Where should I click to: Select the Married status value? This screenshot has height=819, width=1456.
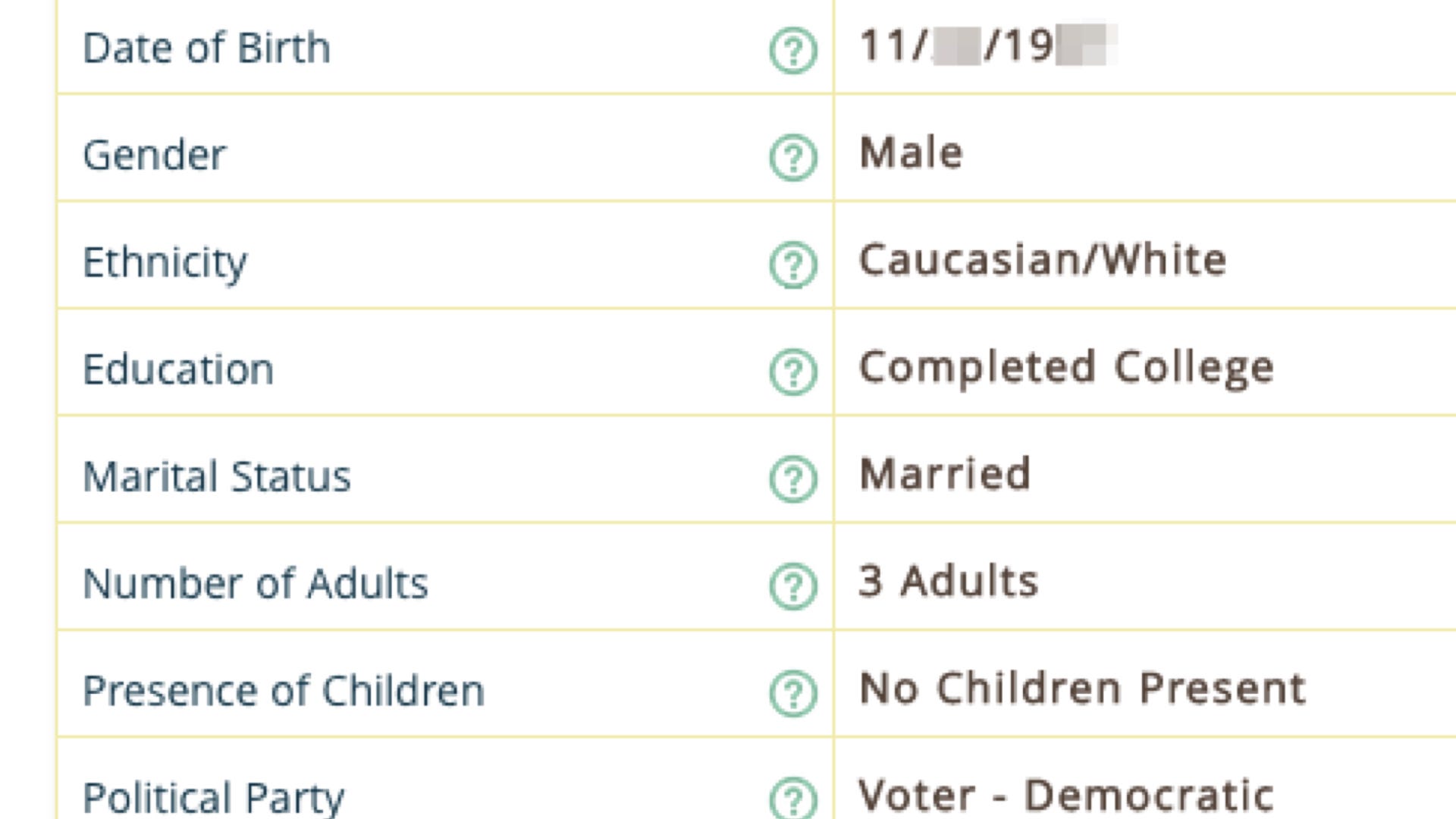(945, 474)
